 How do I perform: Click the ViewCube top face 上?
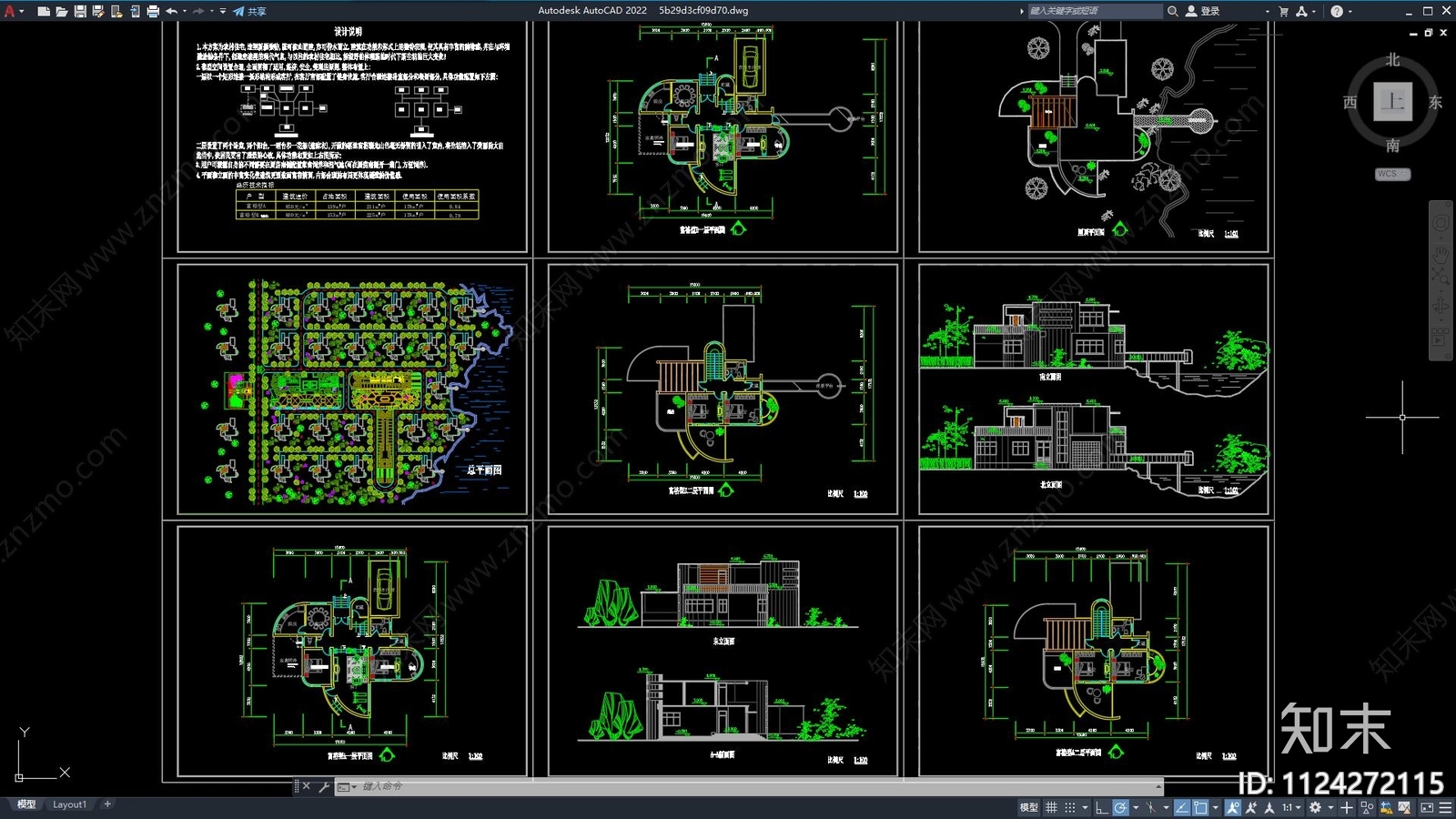click(x=1393, y=101)
